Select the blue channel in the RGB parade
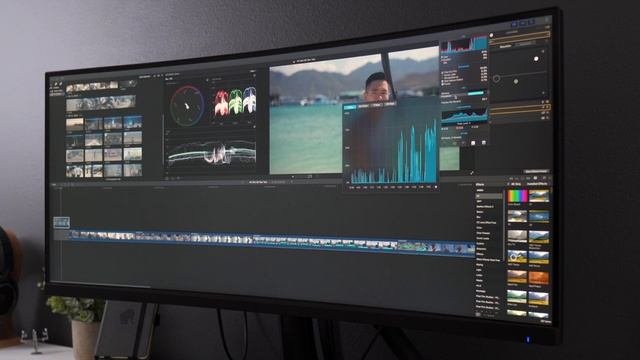 [x=249, y=99]
